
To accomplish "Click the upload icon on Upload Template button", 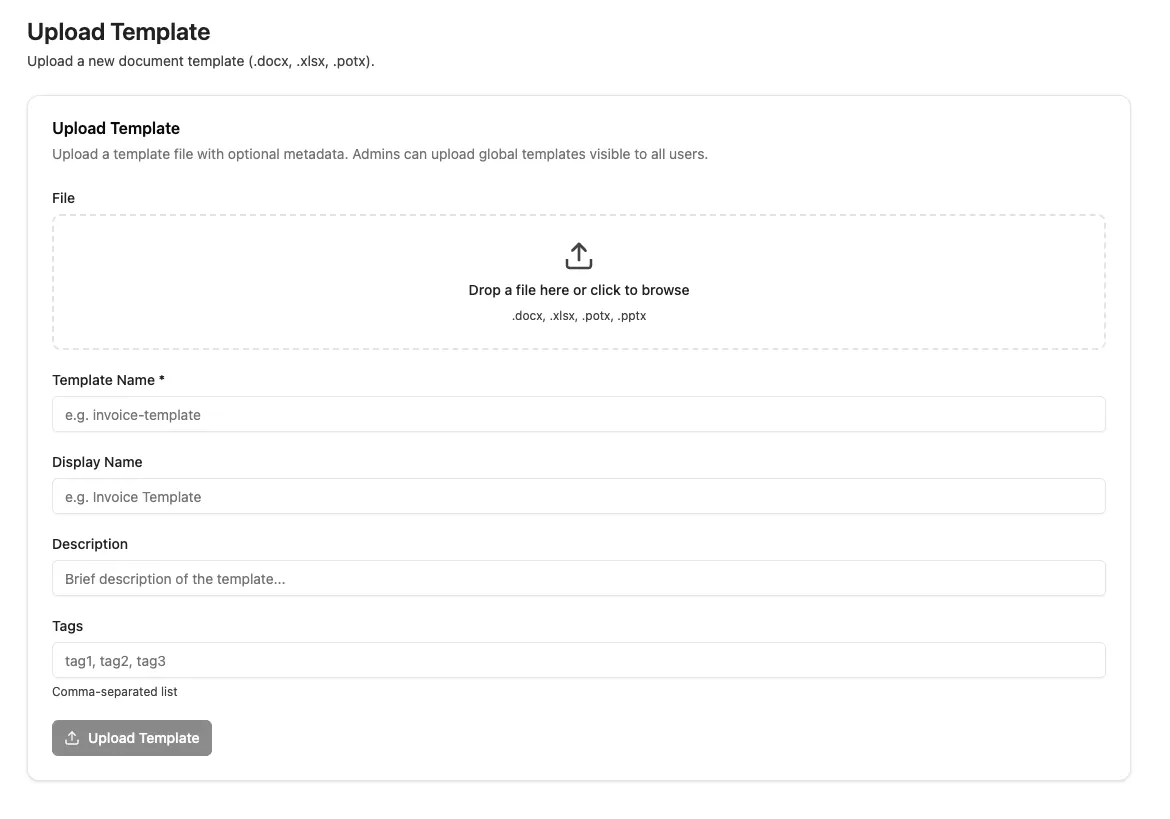I will click(x=71, y=737).
